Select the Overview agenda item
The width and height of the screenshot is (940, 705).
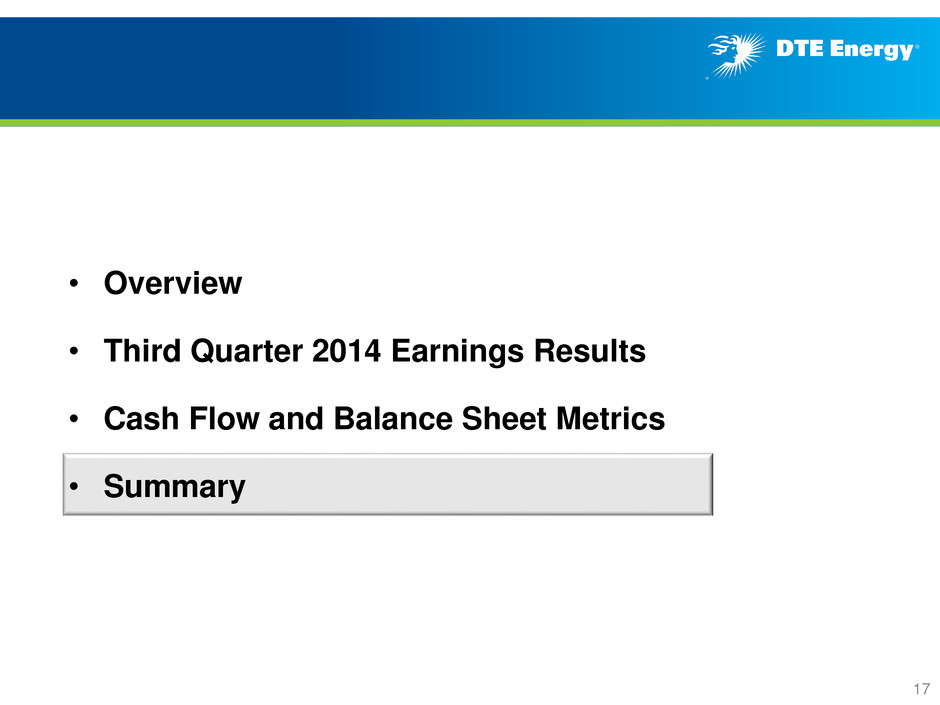pos(173,283)
